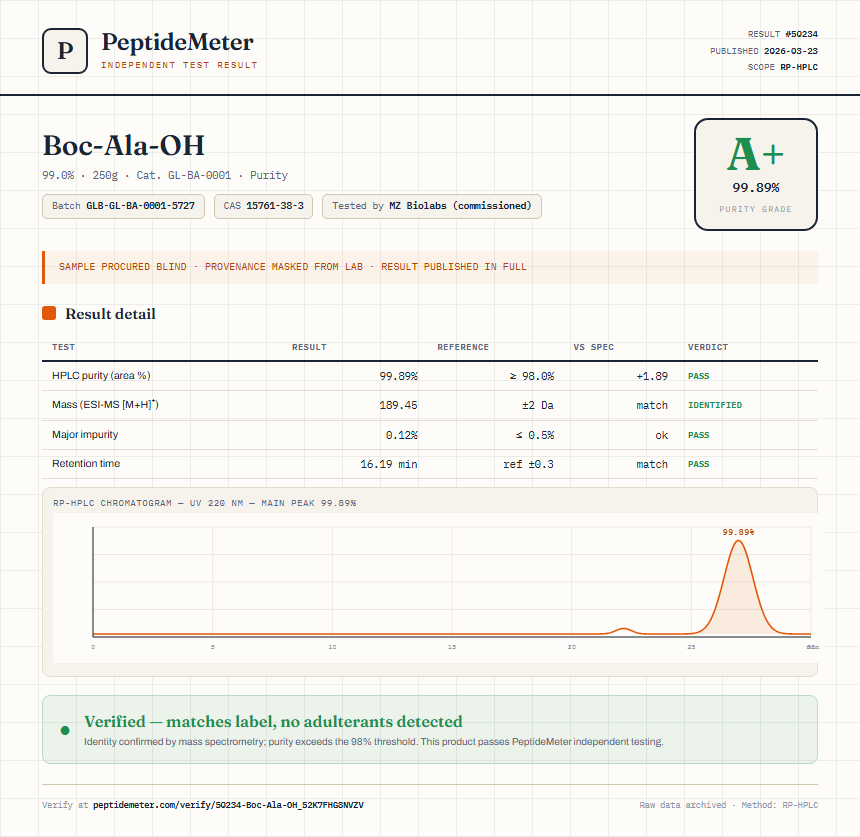
Task: Click the Identity confirmed by mass spectrometry sentence
Action: [374, 742]
